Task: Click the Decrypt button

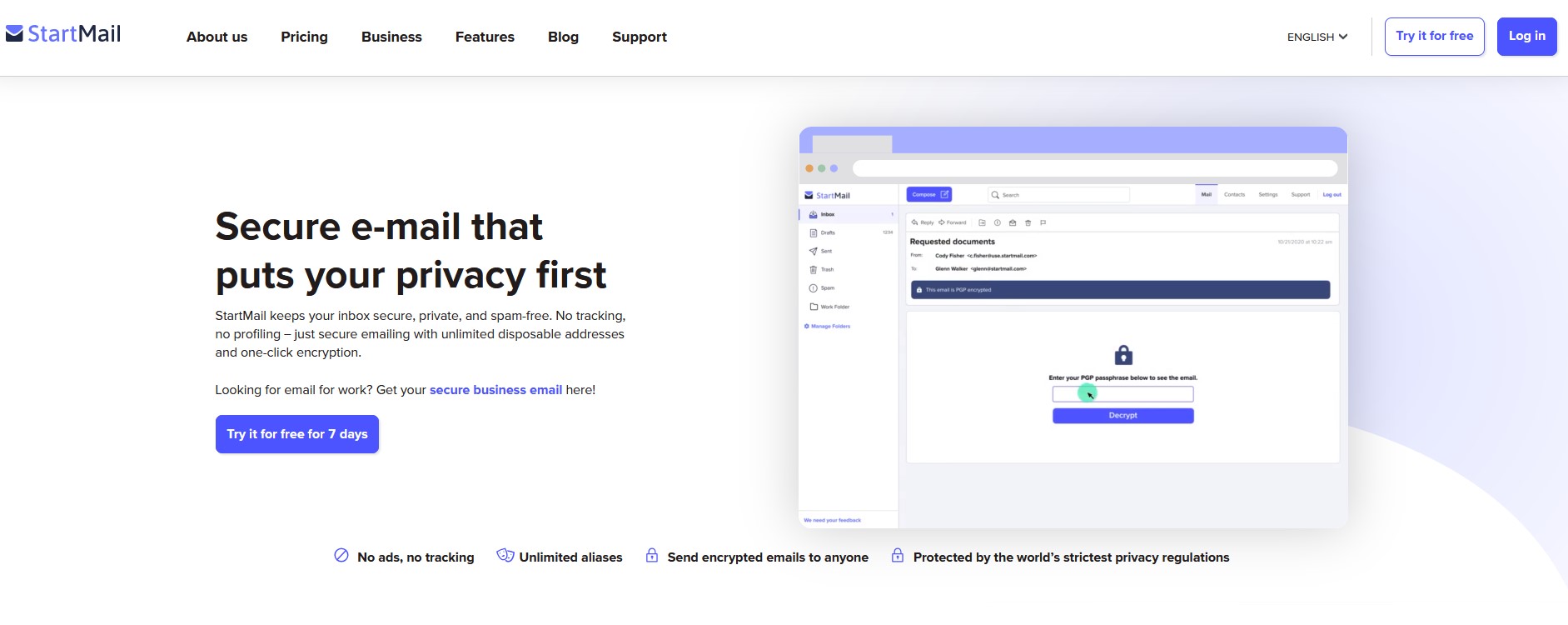Action: (1122, 415)
